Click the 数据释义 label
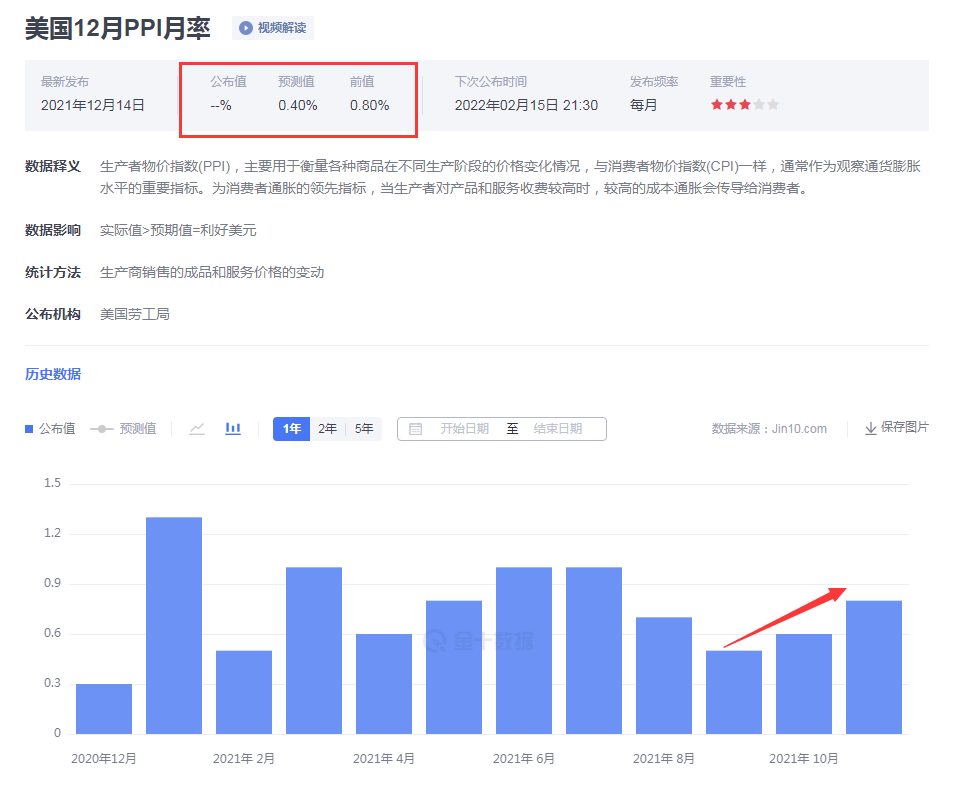 [53, 166]
